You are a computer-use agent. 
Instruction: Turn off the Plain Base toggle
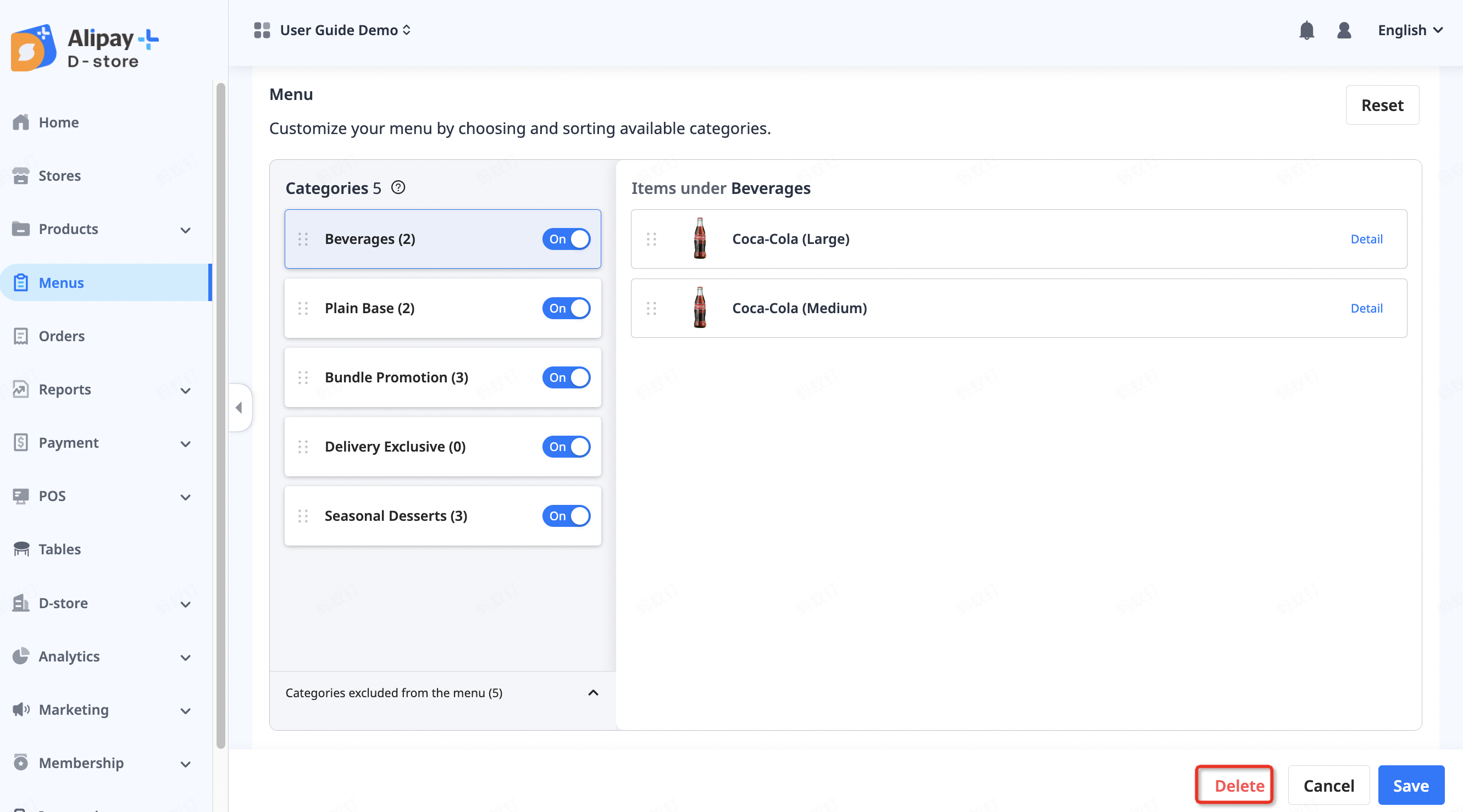[x=566, y=308]
